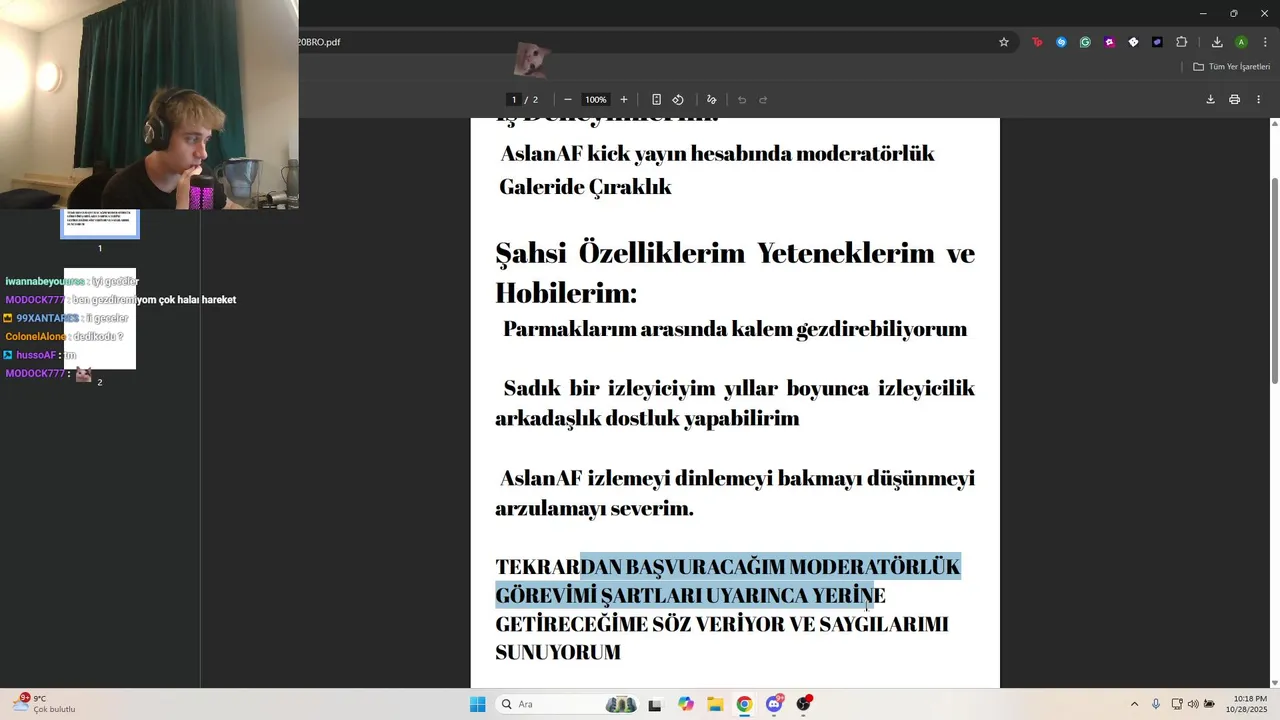
Task: Open Discord from the taskbar
Action: pyautogui.click(x=774, y=704)
